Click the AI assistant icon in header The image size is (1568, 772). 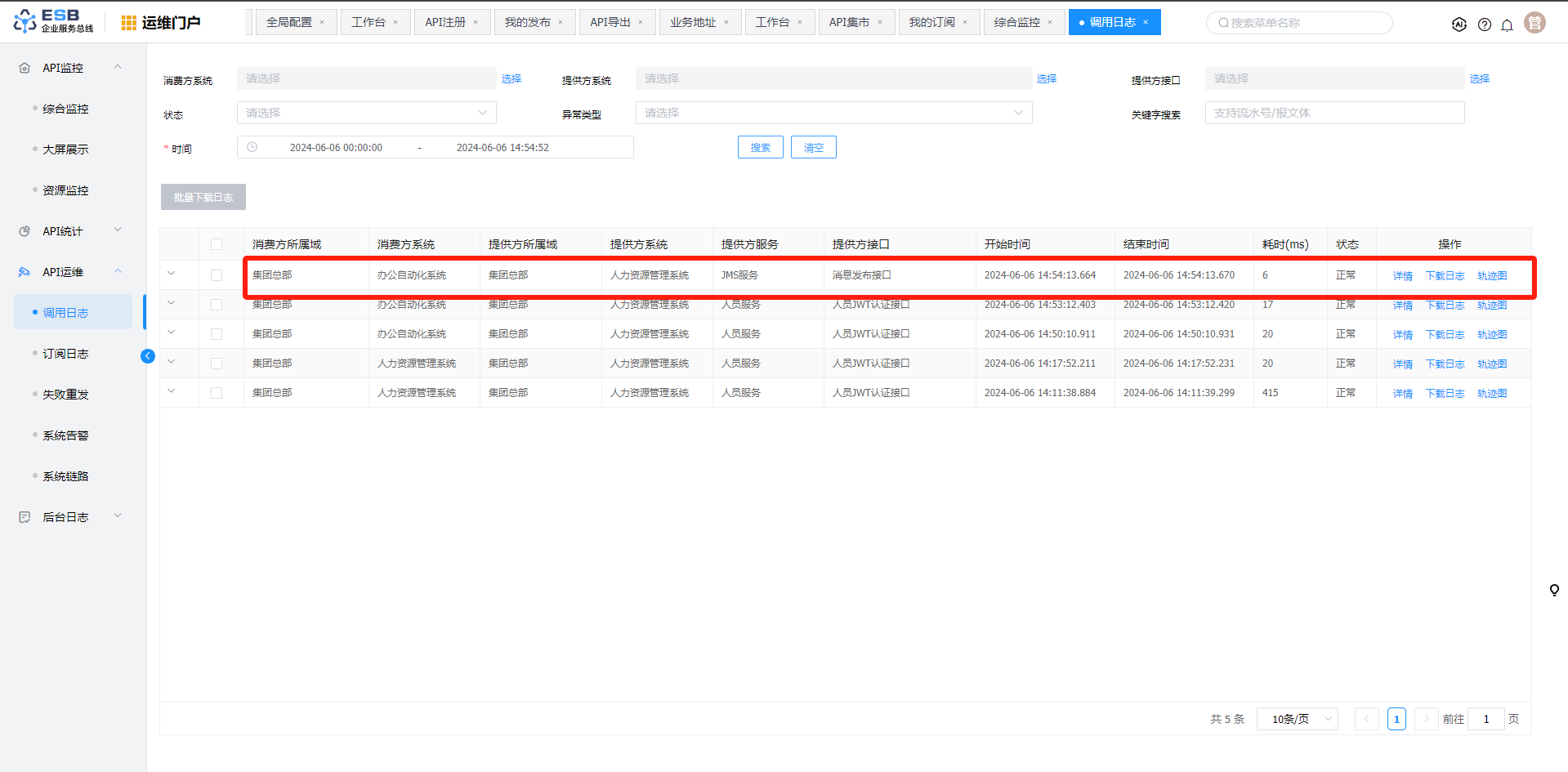(1459, 25)
